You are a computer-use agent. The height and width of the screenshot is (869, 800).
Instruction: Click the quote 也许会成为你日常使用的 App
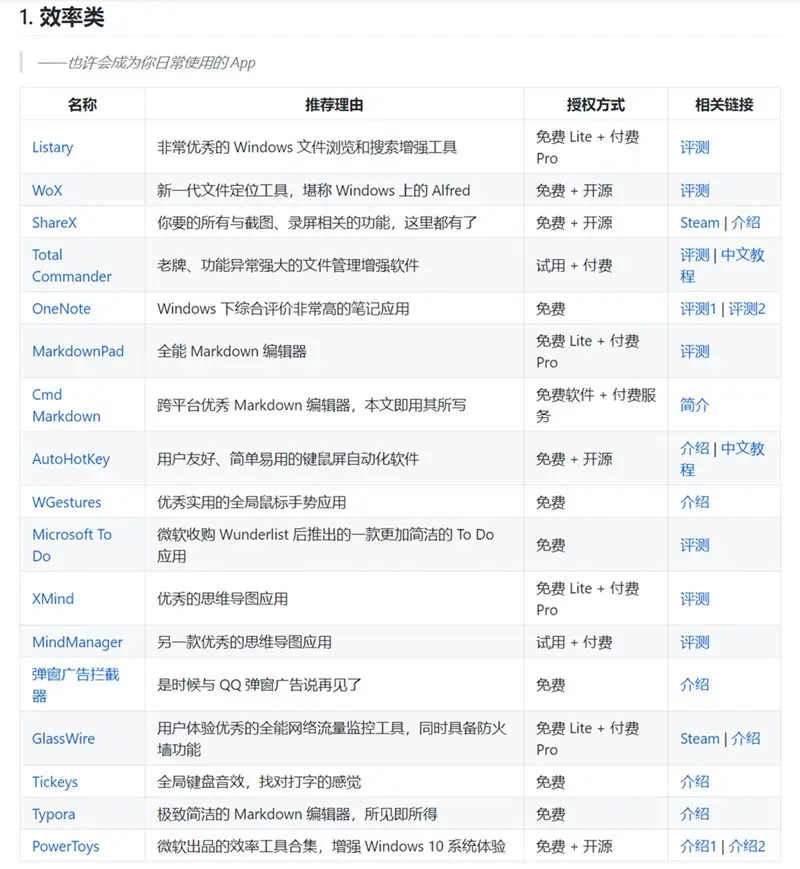[146, 63]
